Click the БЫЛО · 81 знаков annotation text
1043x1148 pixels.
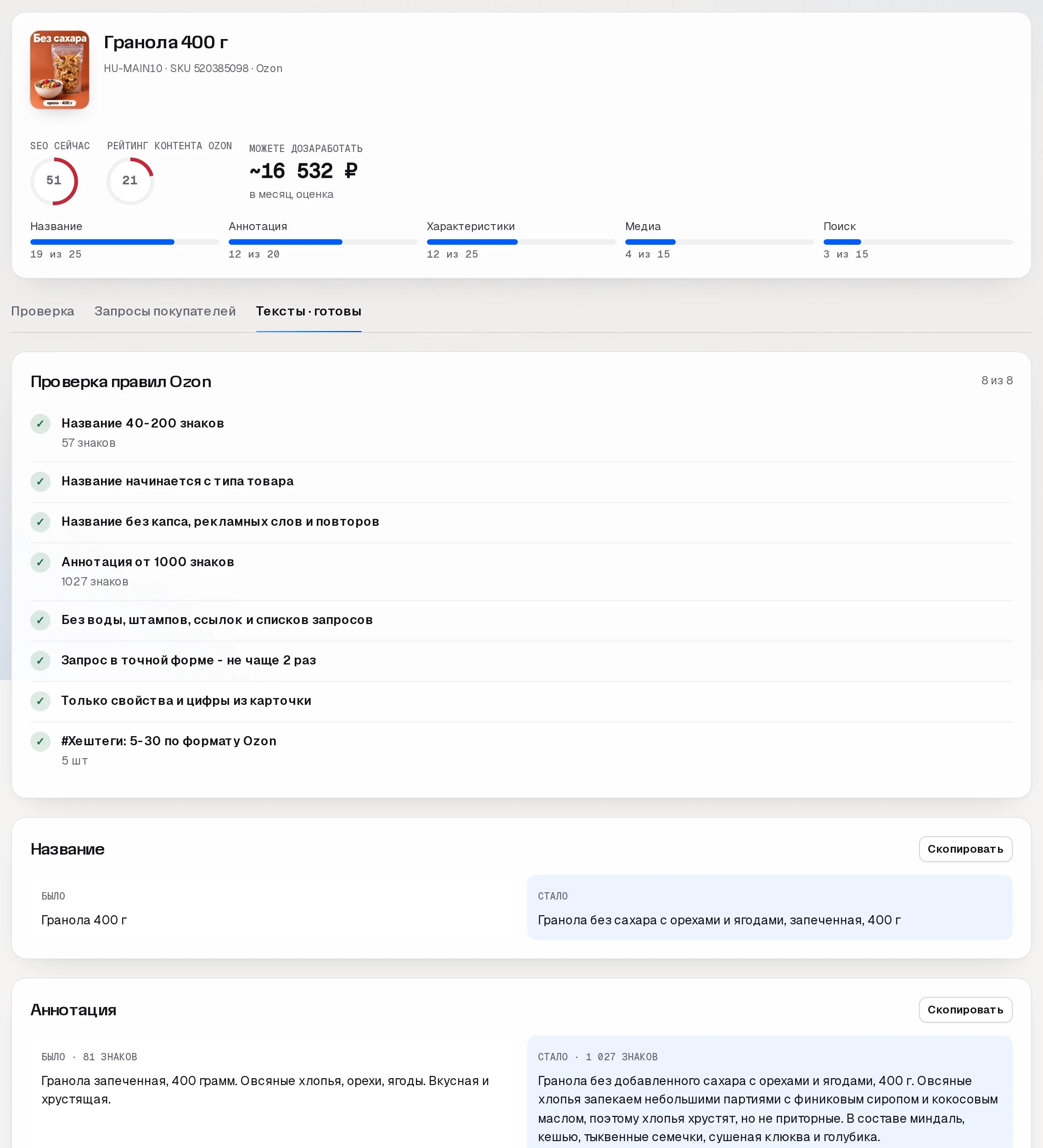tap(265, 1090)
